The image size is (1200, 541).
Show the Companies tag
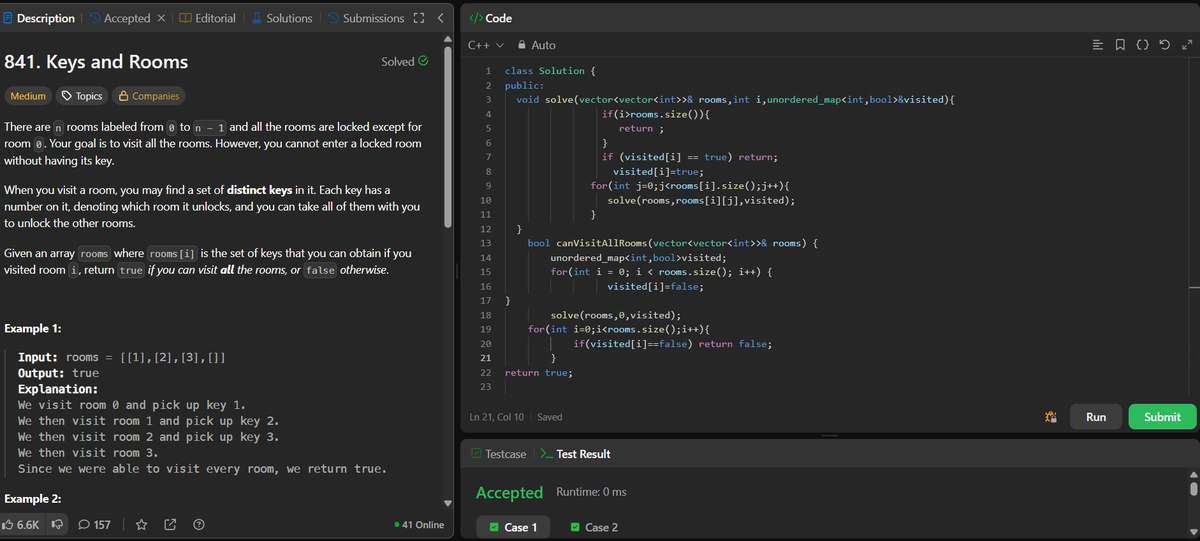click(x=149, y=96)
